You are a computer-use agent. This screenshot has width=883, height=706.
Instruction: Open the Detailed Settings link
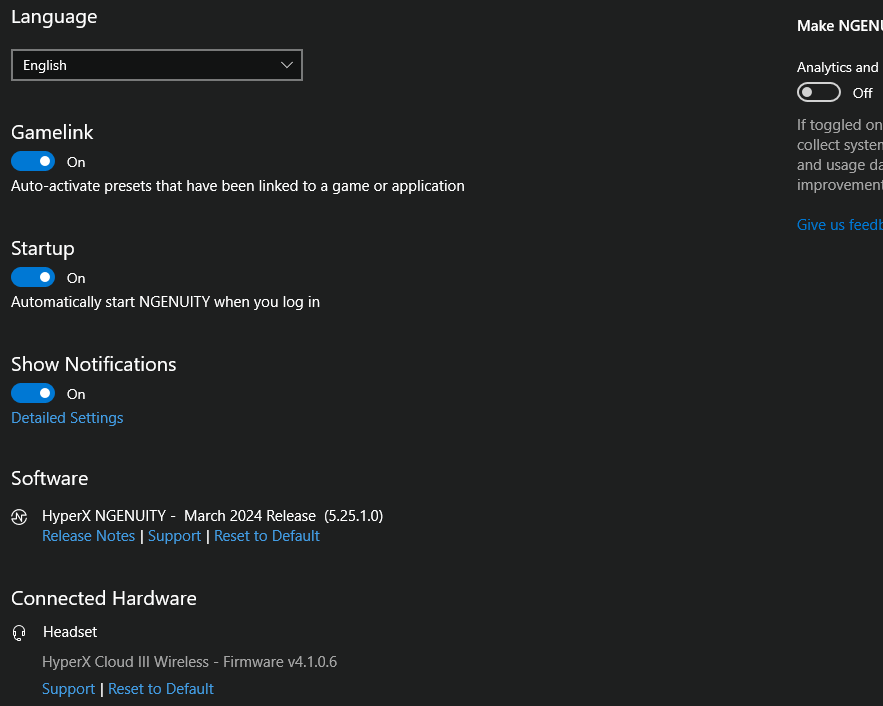coord(67,418)
